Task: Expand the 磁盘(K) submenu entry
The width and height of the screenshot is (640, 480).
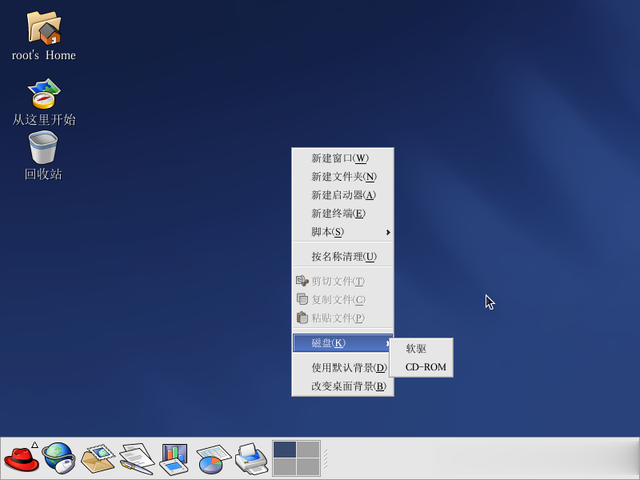Action: coord(343,343)
